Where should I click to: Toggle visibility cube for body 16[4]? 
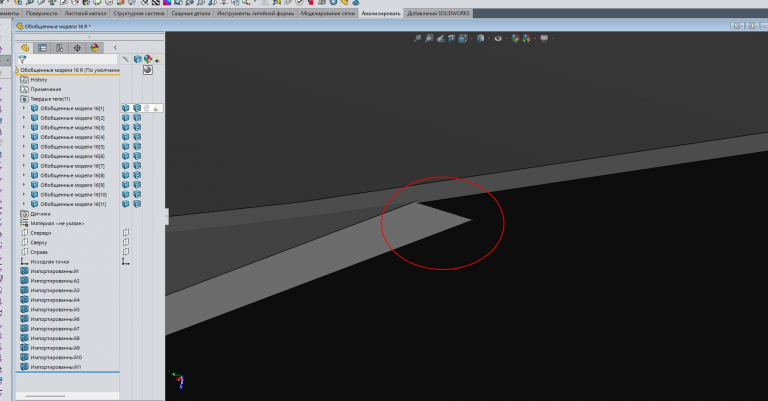coord(126,137)
